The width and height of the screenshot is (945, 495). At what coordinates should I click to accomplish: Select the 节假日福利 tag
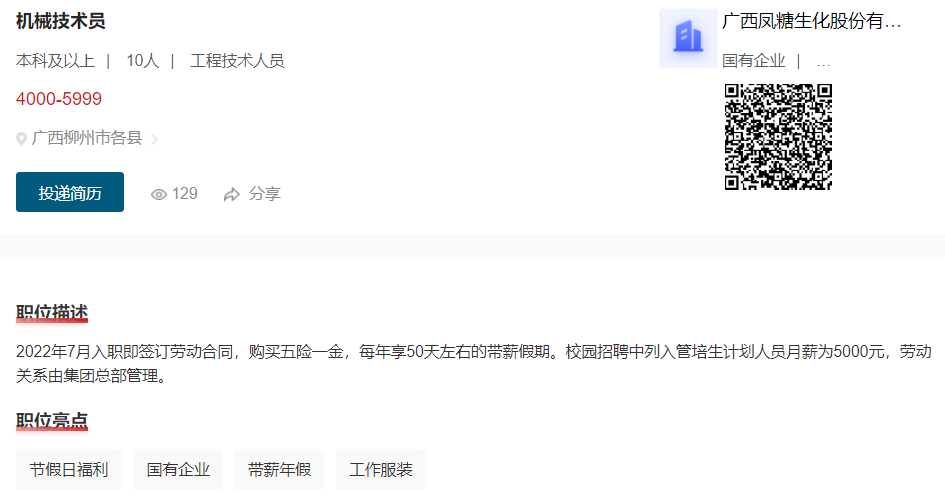pyautogui.click(x=69, y=469)
